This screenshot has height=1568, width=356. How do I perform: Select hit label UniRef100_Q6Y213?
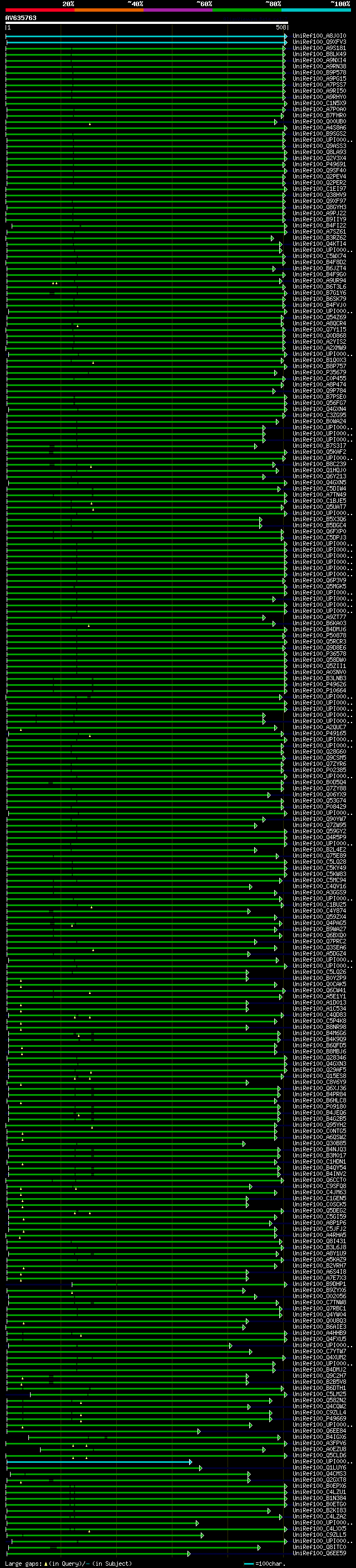319,477
